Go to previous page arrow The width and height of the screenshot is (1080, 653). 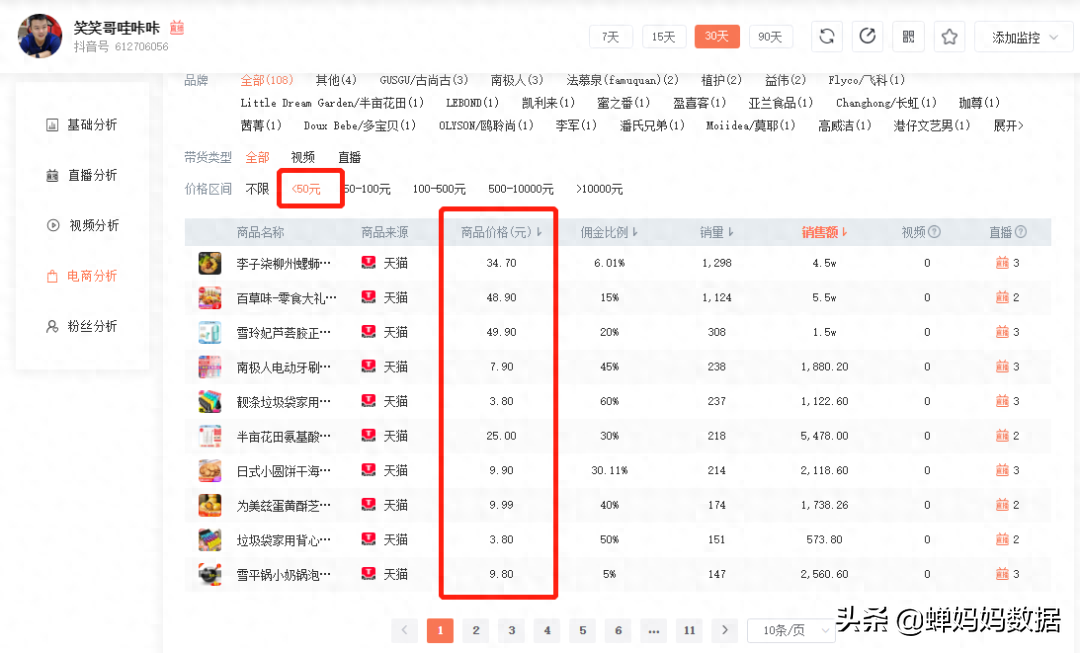pos(404,630)
